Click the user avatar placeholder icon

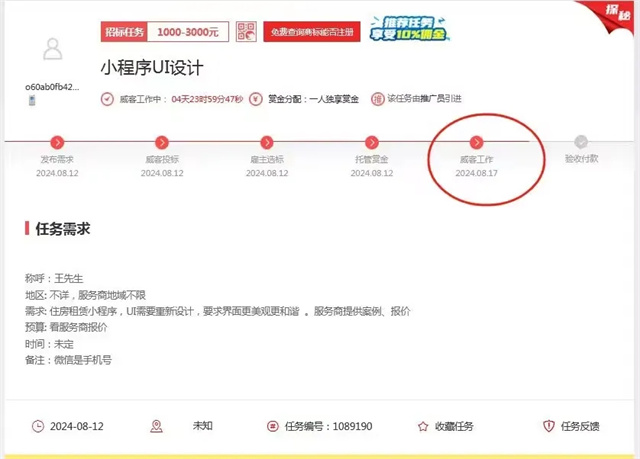(x=53, y=49)
